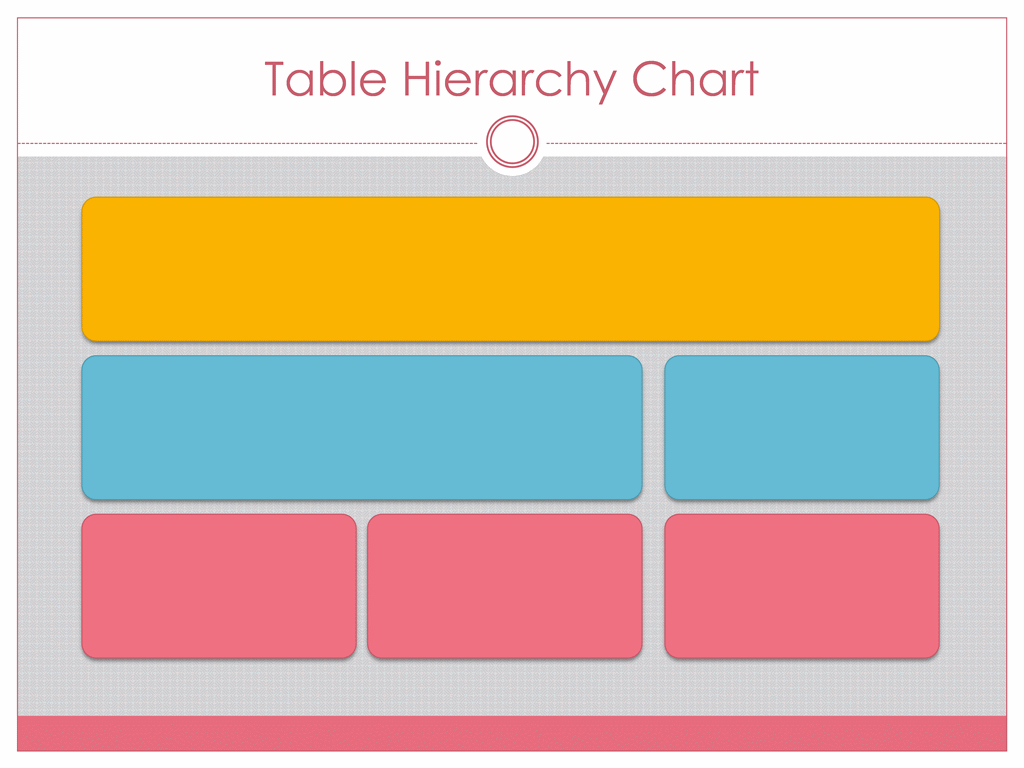Select the narrow blue box on the right

coord(802,428)
